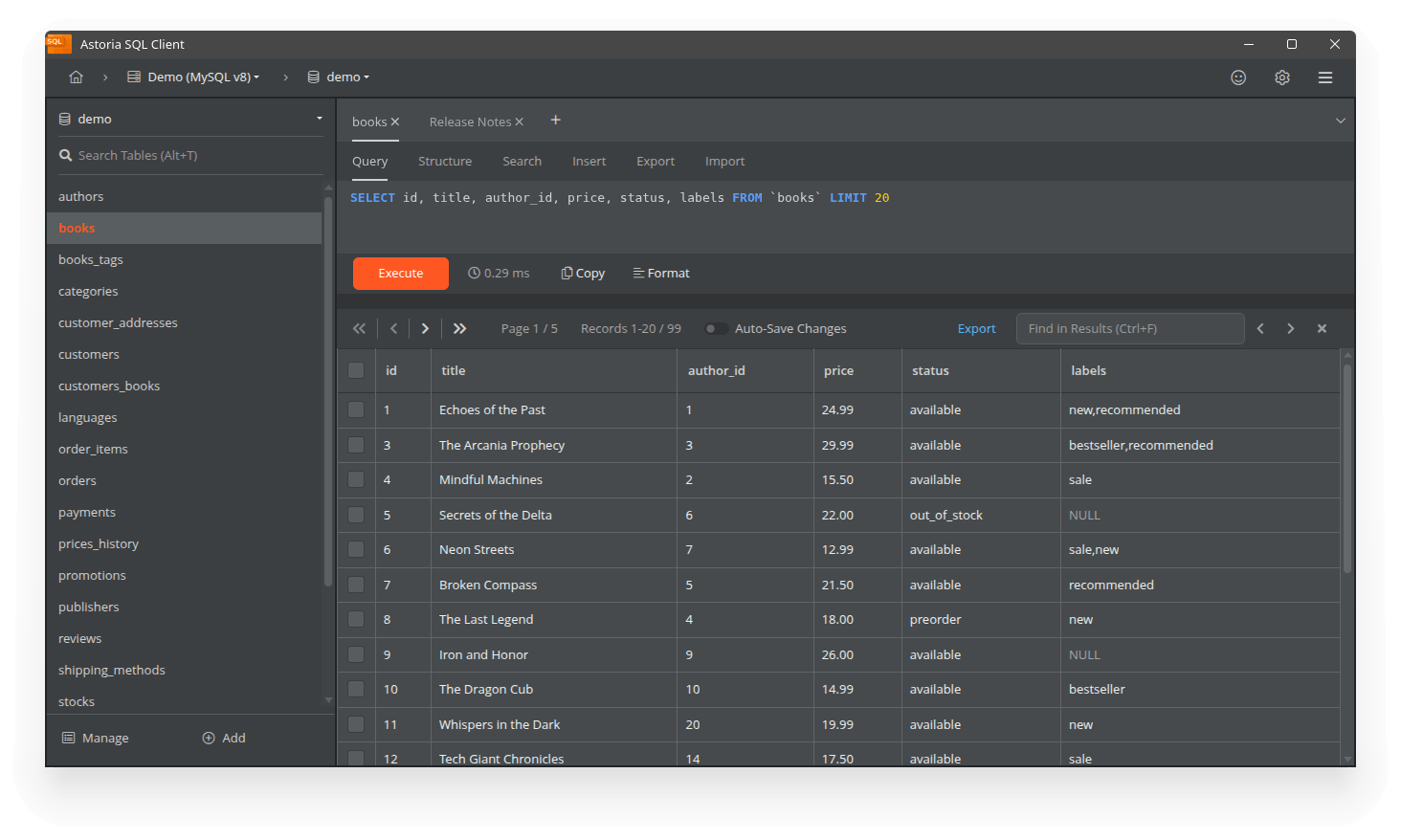Find previous match in results
Image resolution: width=1401 pixels, height=840 pixels.
pos(1260,328)
